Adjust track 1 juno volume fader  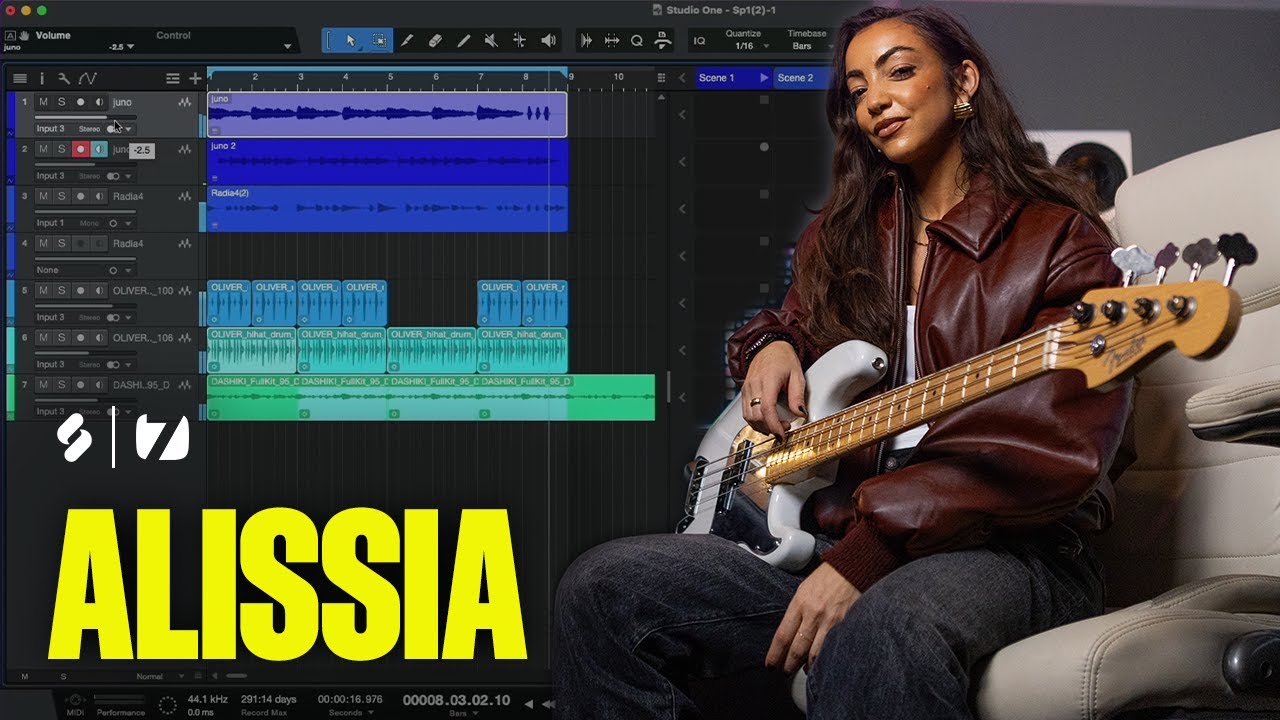coord(85,117)
